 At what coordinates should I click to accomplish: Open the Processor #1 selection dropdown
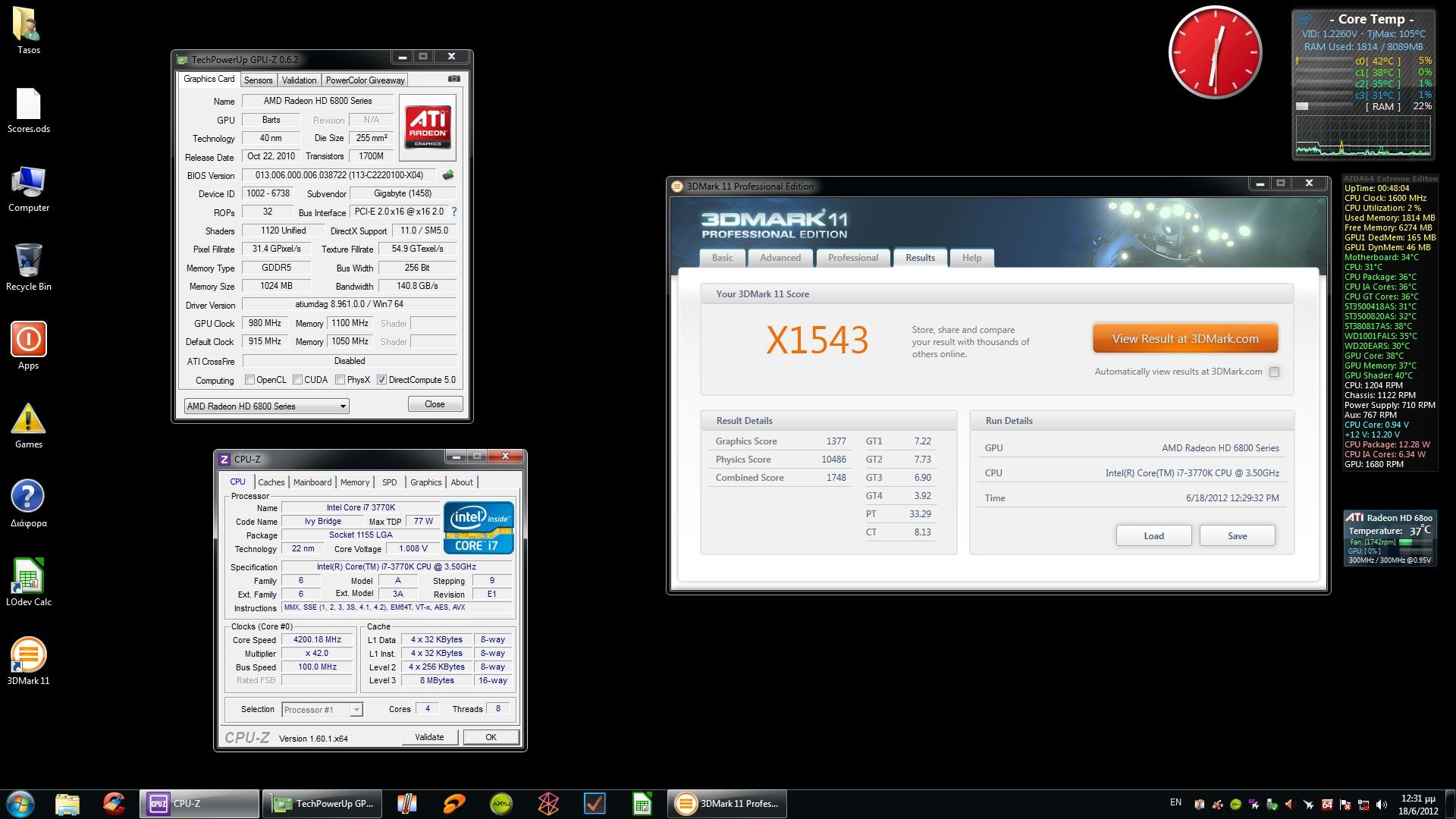tap(322, 710)
